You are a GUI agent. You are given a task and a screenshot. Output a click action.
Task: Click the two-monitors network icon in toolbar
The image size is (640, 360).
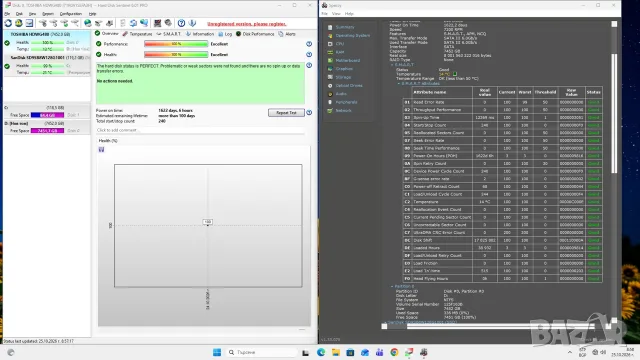pyautogui.click(x=144, y=23)
